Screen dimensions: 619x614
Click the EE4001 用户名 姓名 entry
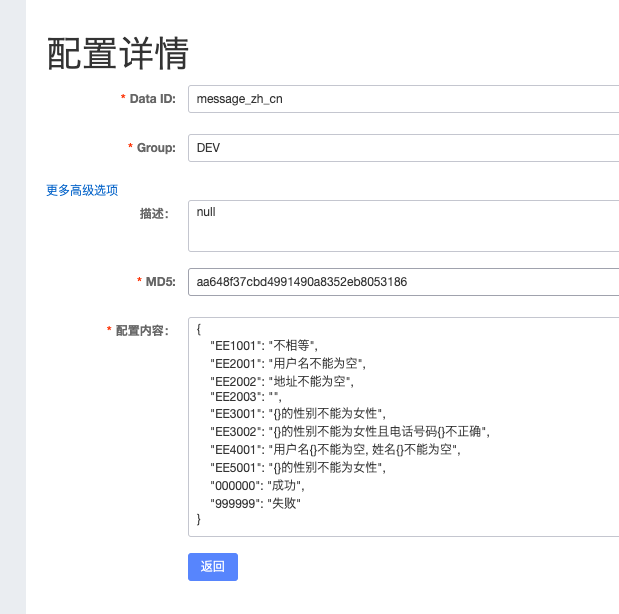335,449
